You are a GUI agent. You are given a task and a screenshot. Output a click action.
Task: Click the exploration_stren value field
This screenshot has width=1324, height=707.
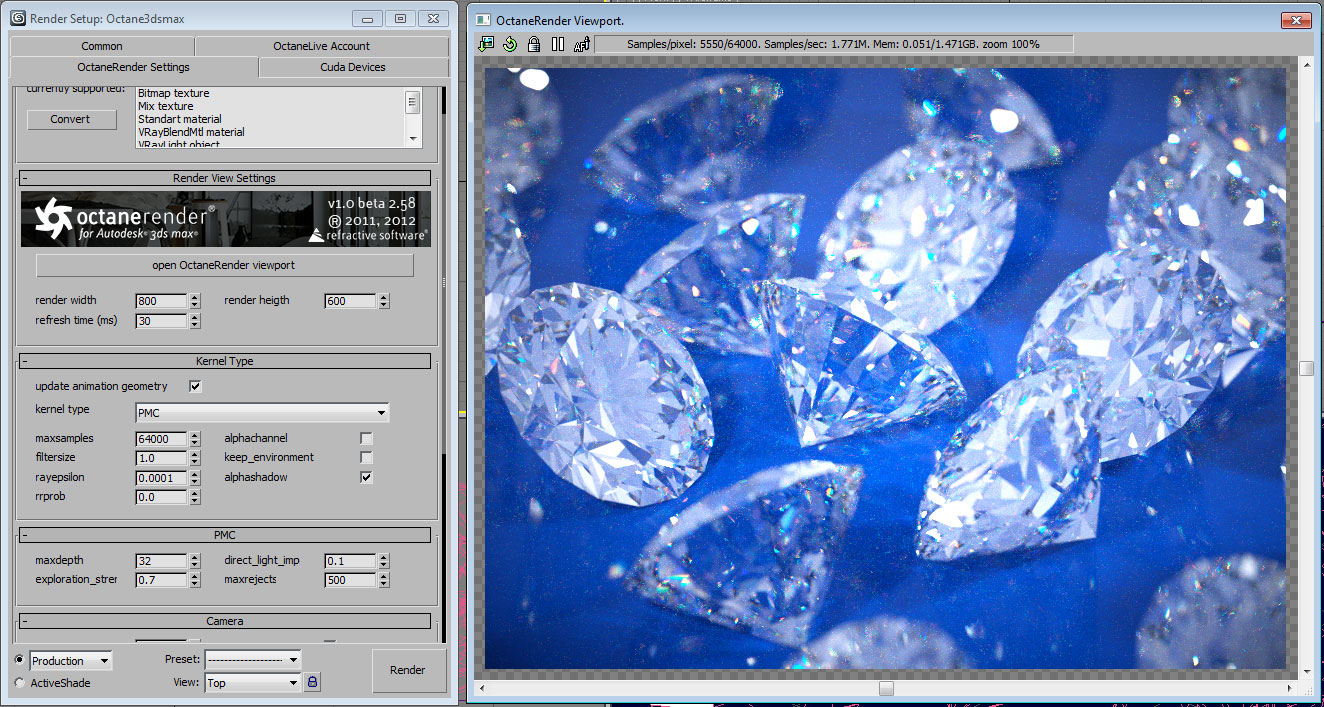(x=161, y=580)
